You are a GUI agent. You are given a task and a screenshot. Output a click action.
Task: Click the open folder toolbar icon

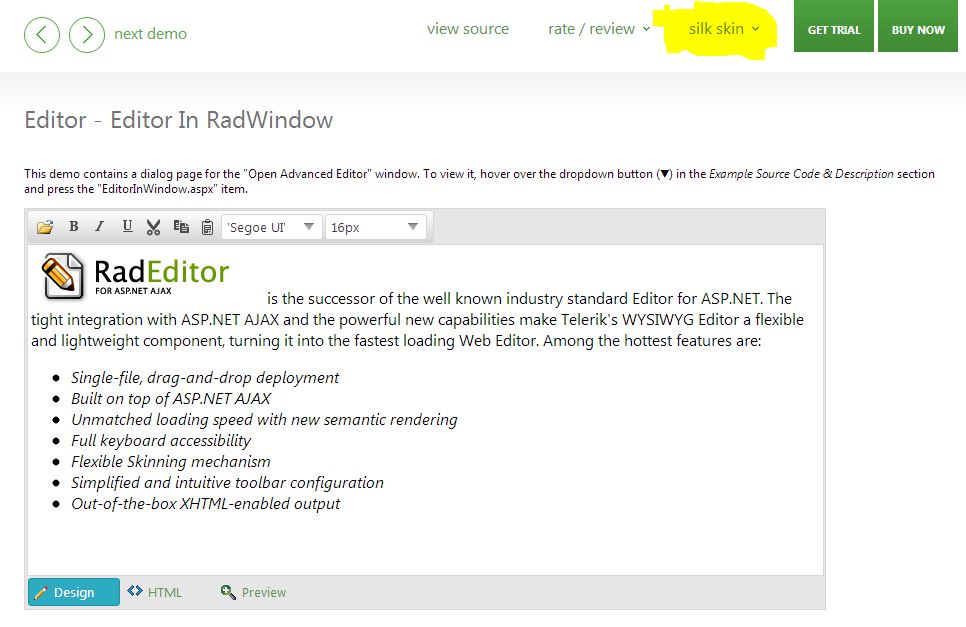45,227
